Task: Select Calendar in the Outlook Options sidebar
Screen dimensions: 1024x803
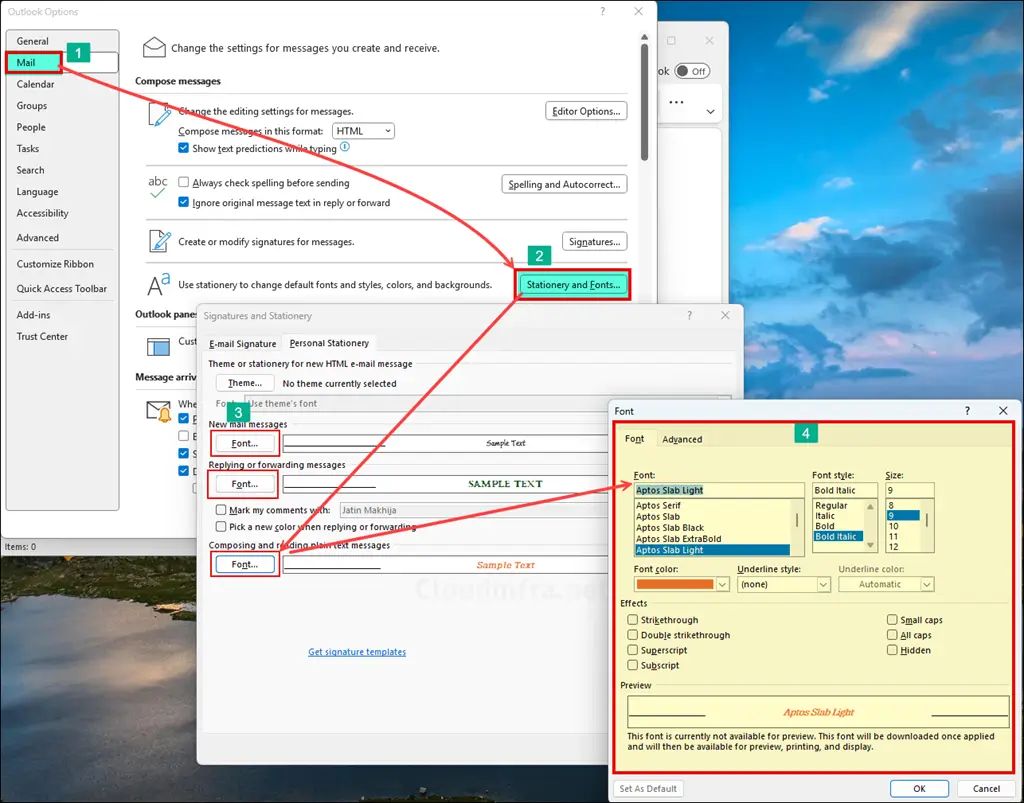Action: 36,84
